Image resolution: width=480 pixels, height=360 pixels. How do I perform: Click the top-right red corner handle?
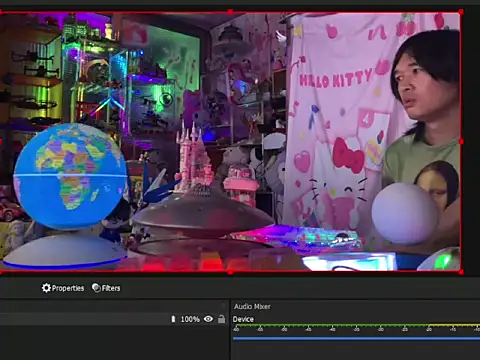coord(461,12)
